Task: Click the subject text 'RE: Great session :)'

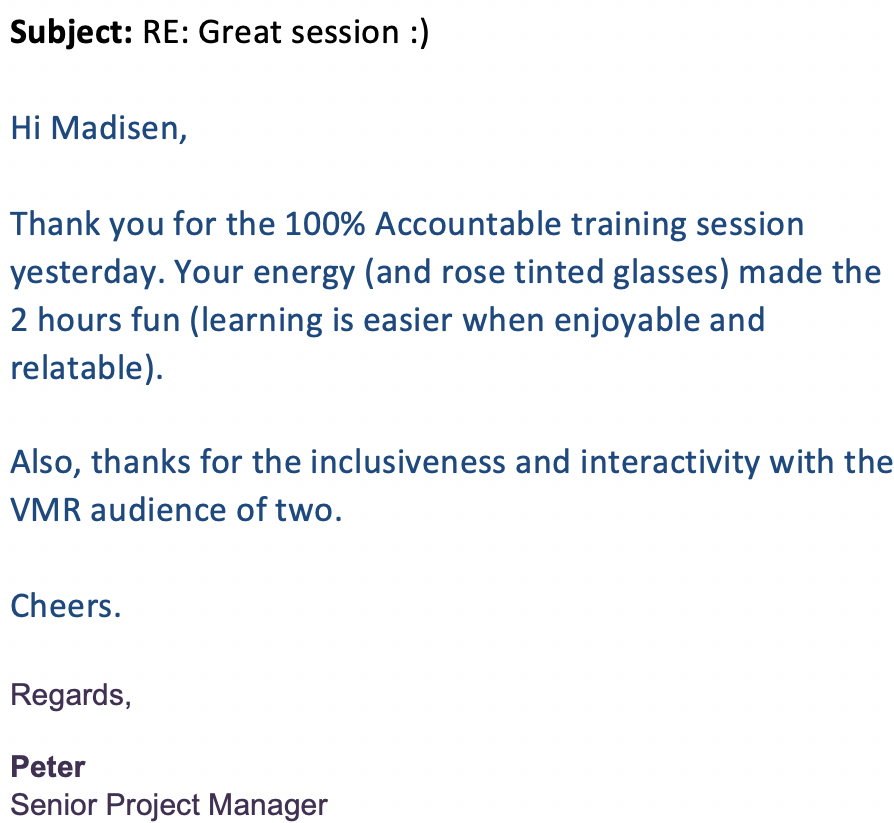Action: [x=286, y=33]
